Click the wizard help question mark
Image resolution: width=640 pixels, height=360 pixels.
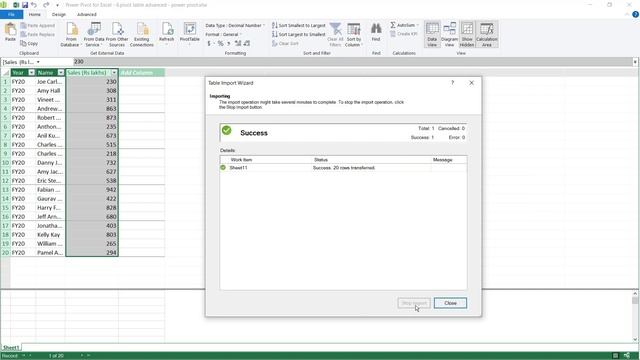click(452, 82)
